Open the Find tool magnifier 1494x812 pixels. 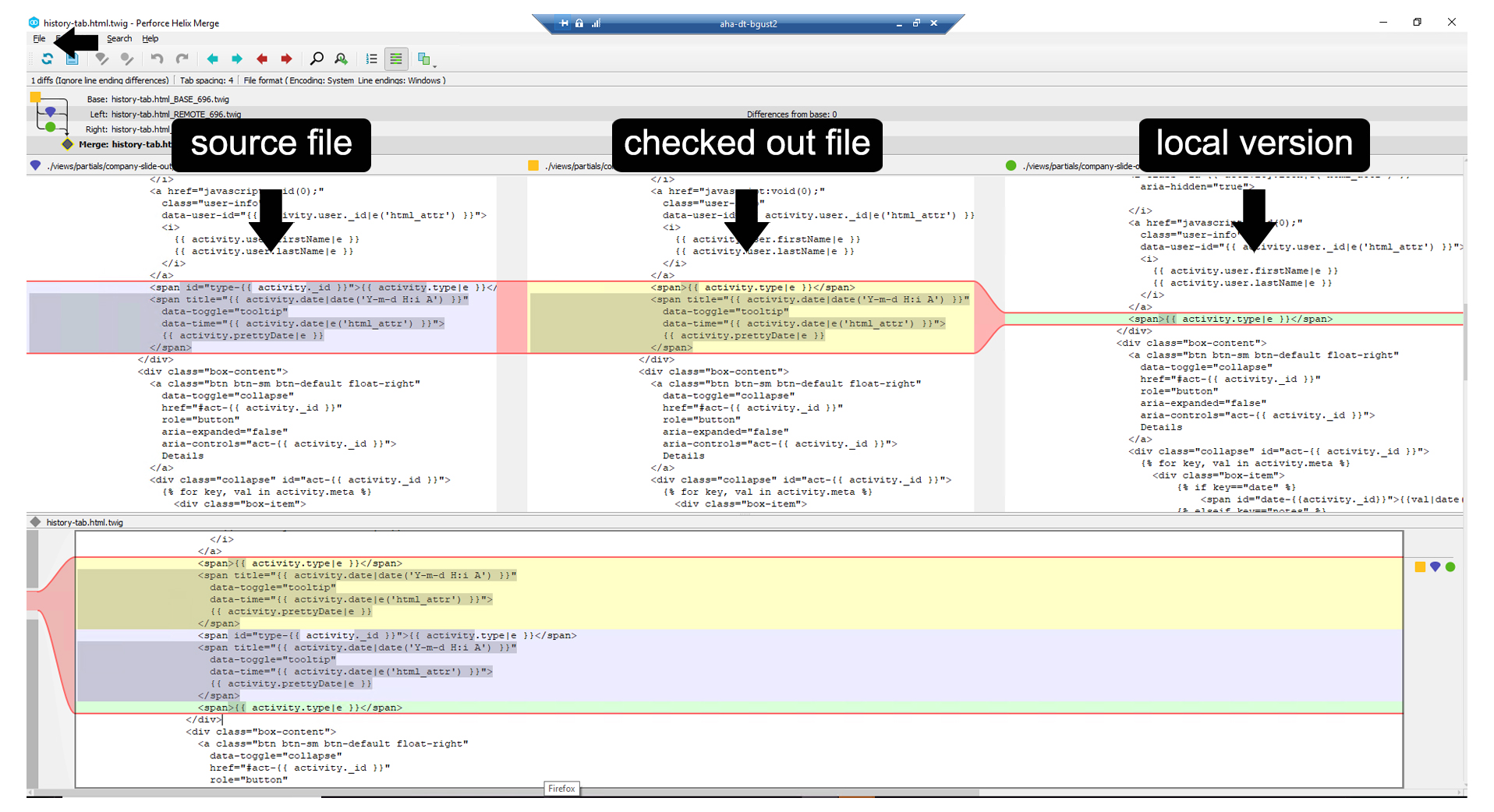coord(317,58)
